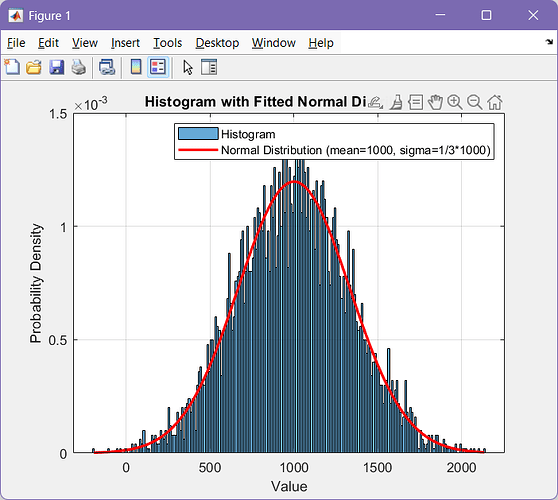This screenshot has width=558, height=500.
Task: Expand the axes export menu icon
Action: pyautogui.click(x=375, y=102)
